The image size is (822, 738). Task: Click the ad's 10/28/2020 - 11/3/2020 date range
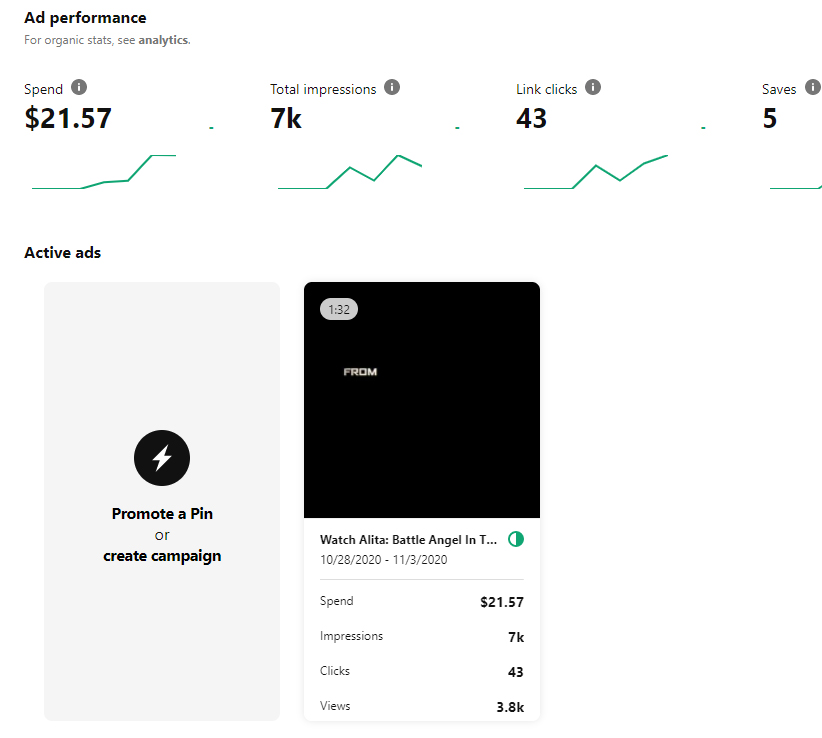coord(383,560)
